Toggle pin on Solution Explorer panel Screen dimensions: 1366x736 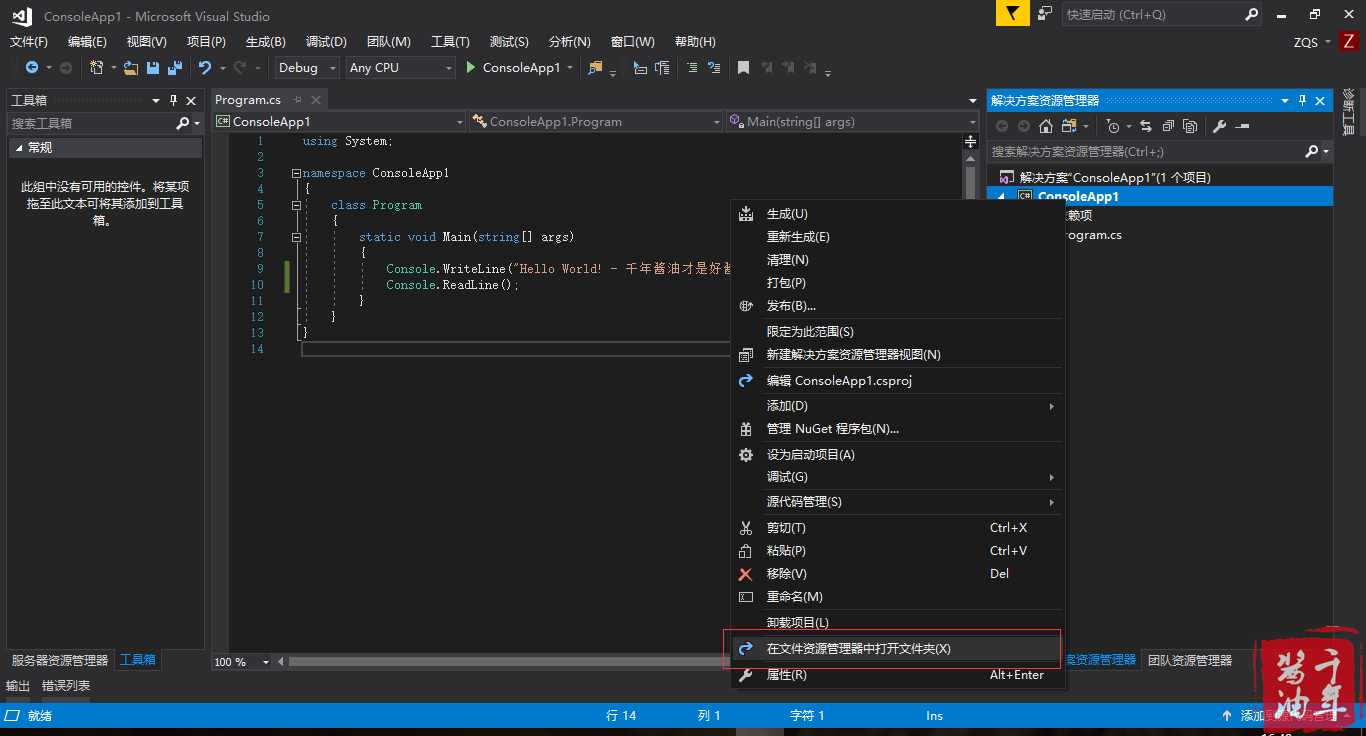1302,100
